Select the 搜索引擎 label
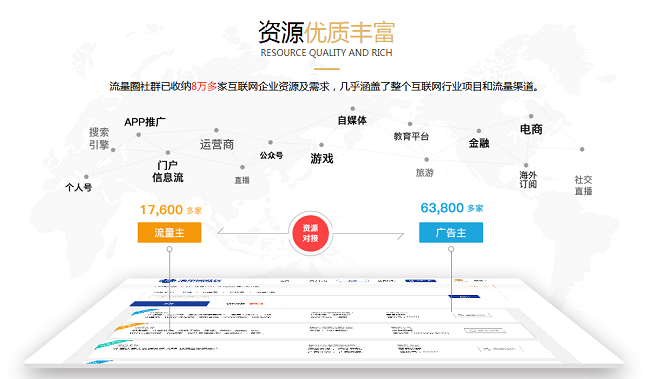 pos(99,138)
